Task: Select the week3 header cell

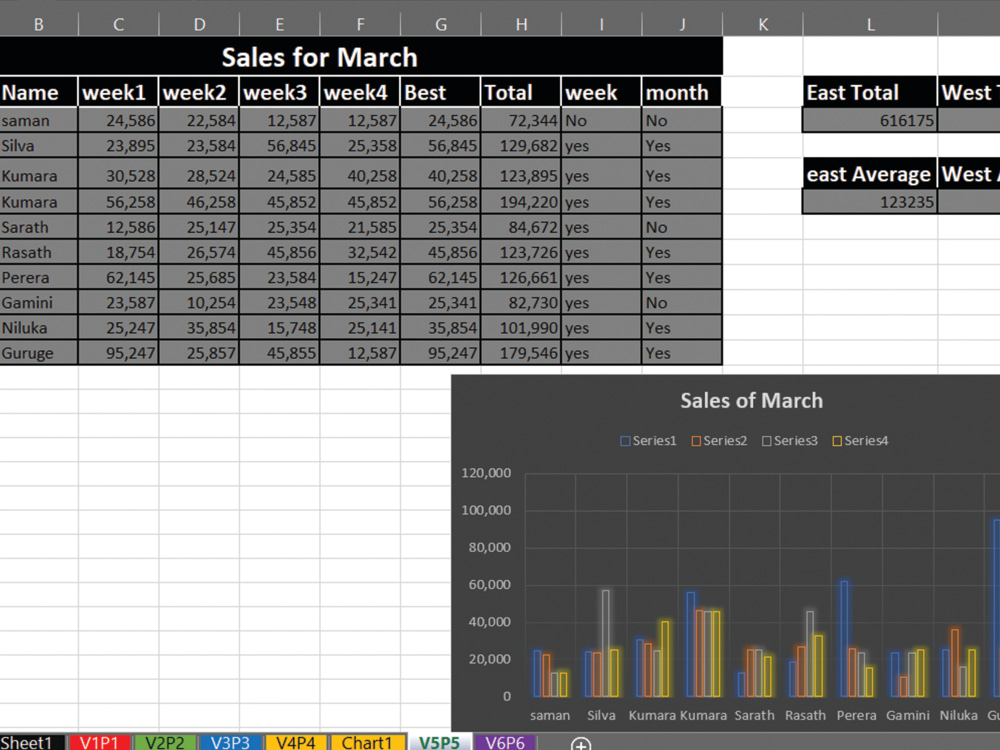Action: coord(279,92)
